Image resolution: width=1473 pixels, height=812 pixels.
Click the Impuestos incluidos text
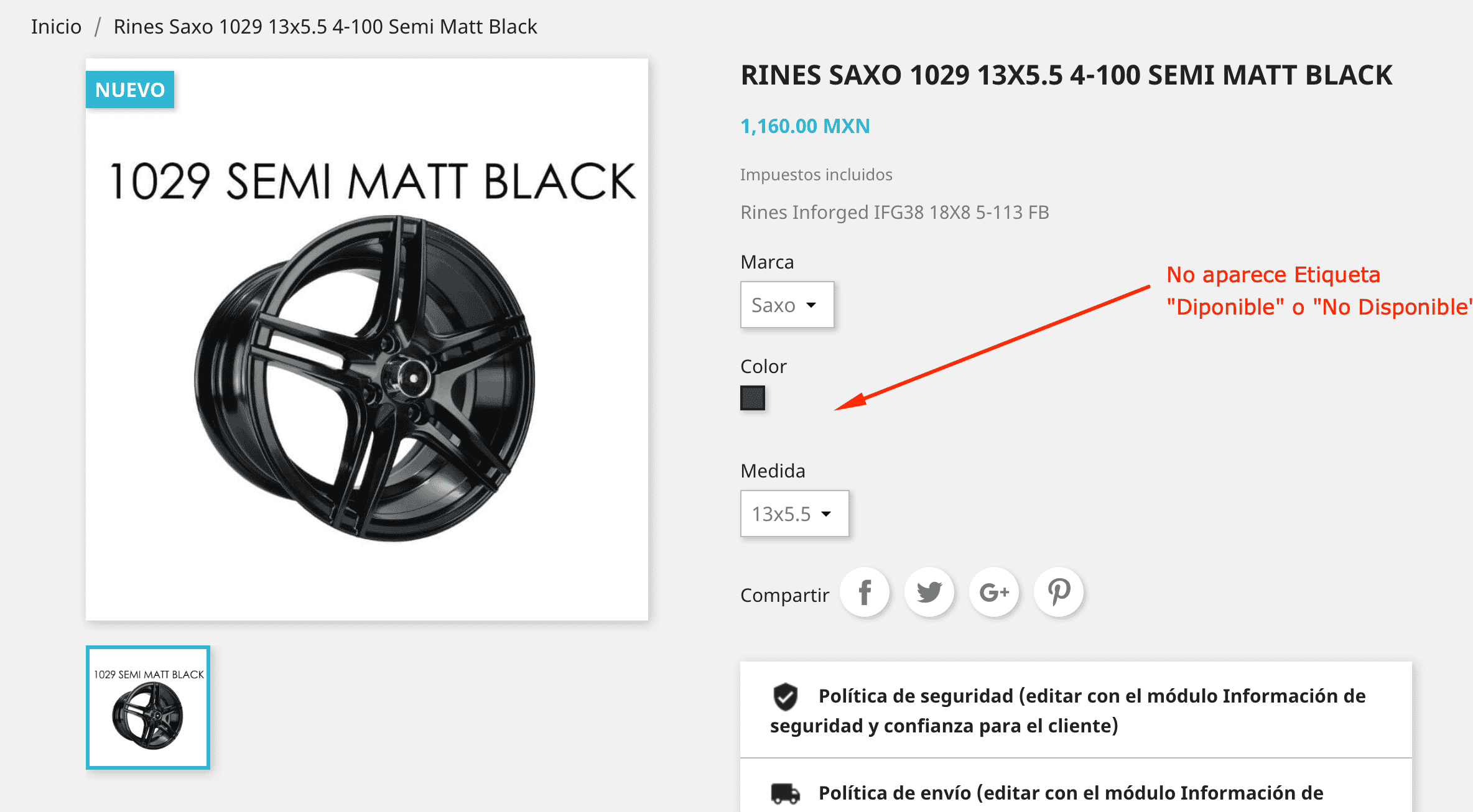816,175
